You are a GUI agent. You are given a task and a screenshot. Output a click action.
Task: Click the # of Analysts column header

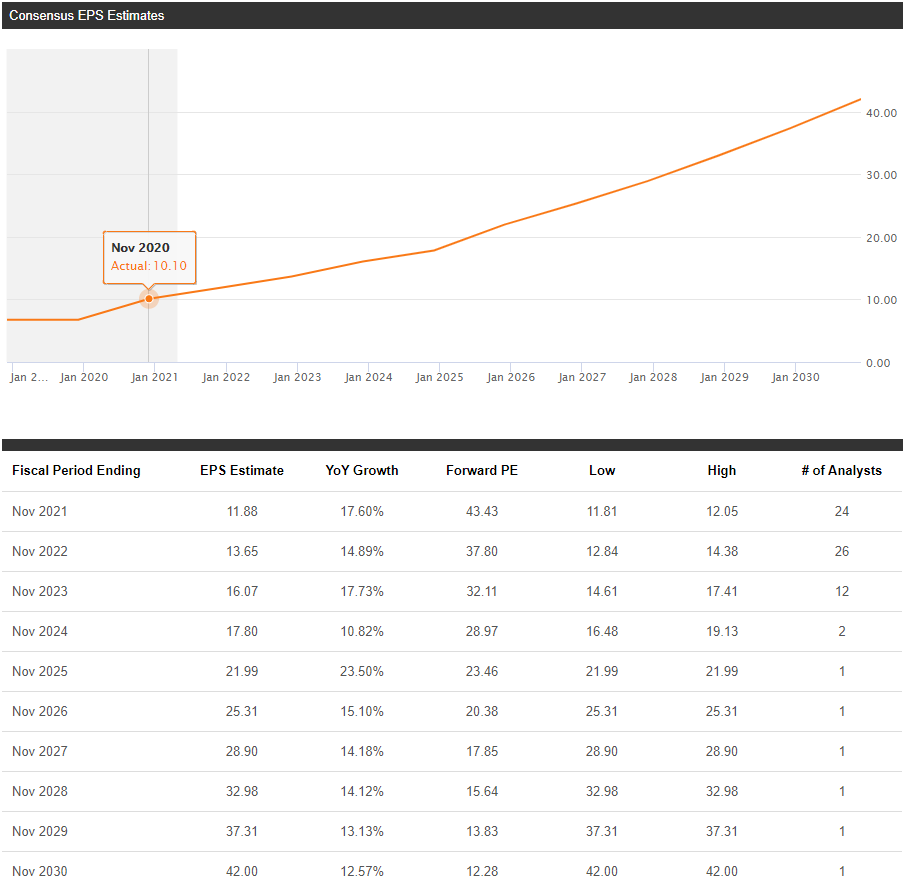click(842, 471)
